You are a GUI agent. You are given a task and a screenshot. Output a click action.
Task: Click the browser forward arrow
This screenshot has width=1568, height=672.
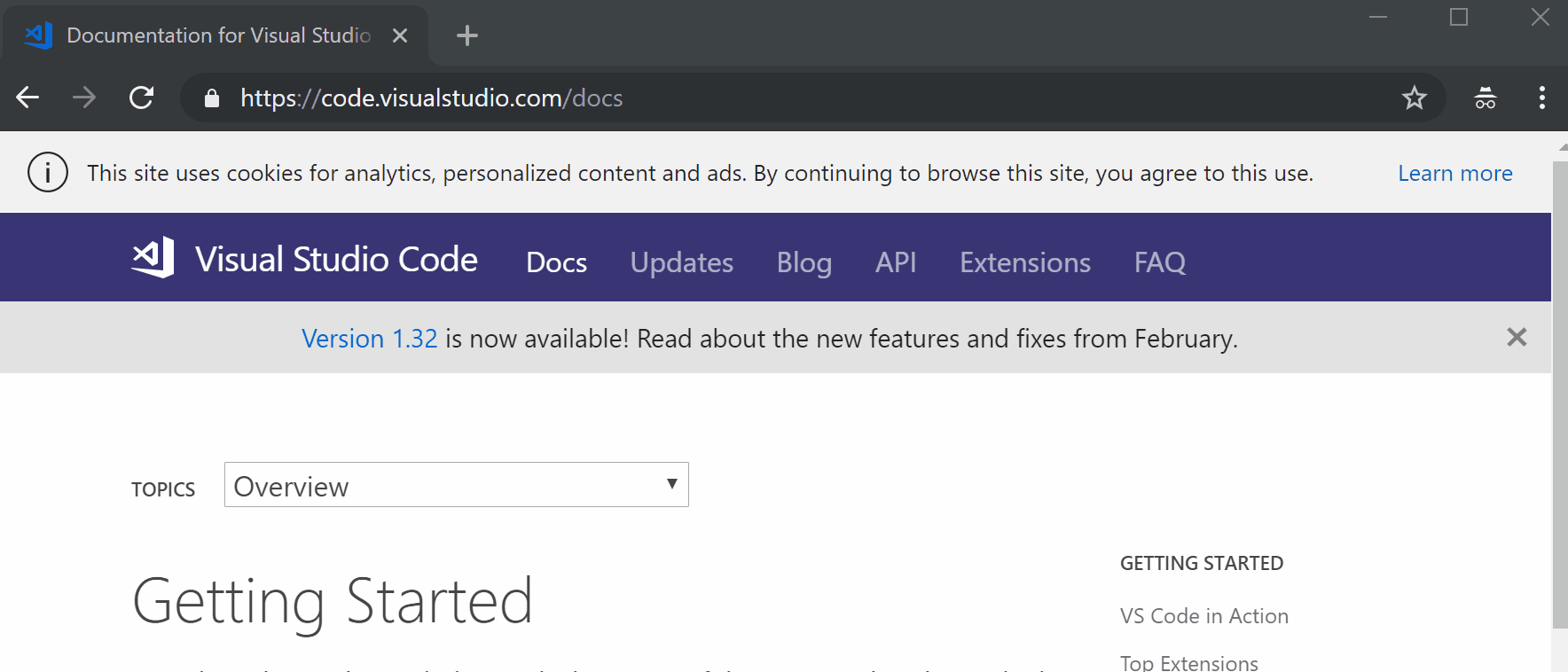(84, 98)
